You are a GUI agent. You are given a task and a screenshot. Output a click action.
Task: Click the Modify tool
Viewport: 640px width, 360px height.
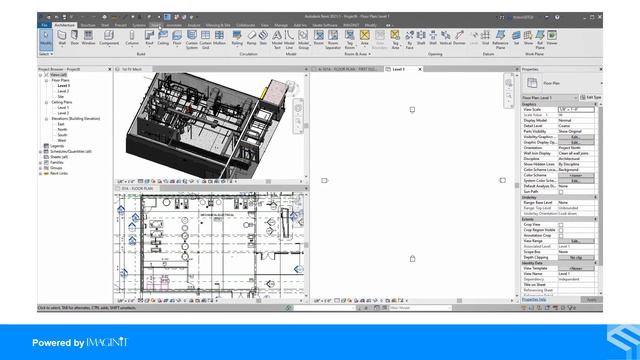(46, 39)
